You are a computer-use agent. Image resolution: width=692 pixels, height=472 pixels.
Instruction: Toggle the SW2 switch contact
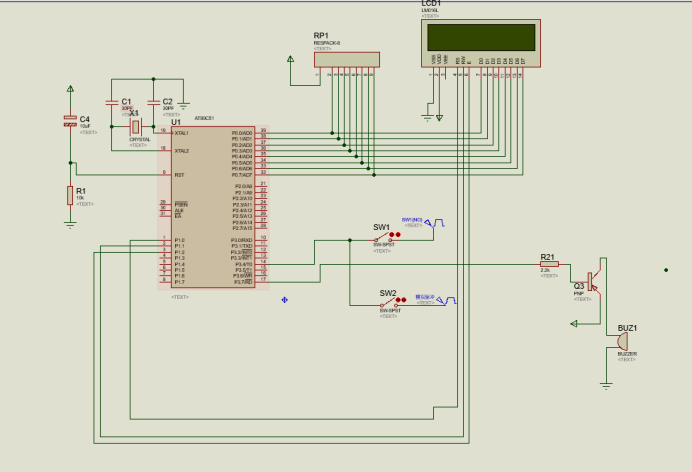click(389, 303)
